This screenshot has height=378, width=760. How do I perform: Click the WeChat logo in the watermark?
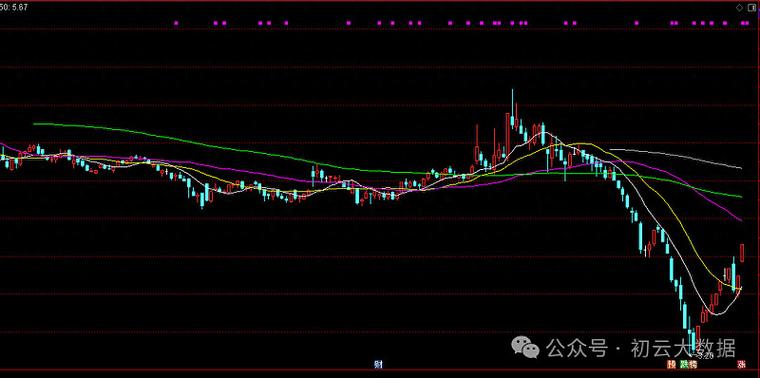pos(526,347)
